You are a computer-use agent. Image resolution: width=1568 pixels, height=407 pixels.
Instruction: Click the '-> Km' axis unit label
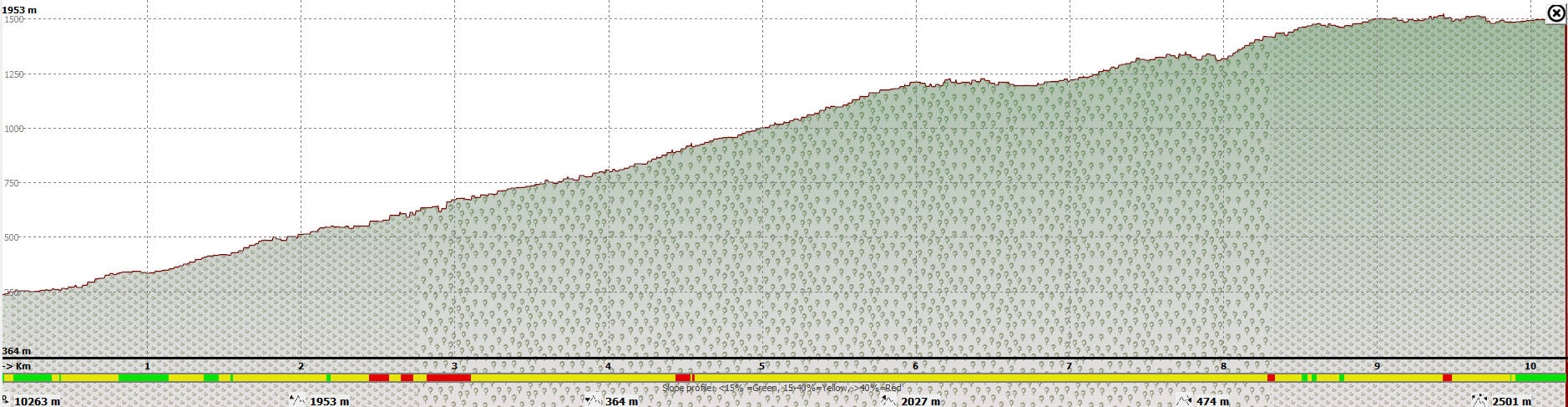(18, 366)
